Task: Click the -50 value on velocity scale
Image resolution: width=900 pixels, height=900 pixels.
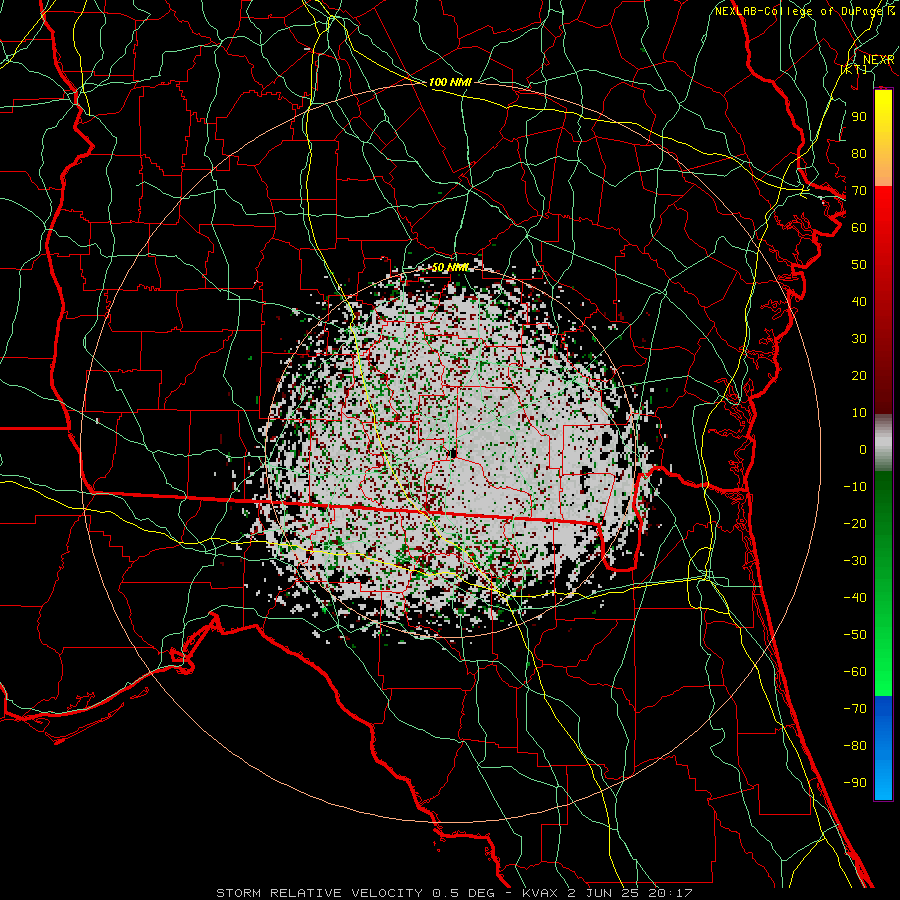Action: click(x=855, y=635)
